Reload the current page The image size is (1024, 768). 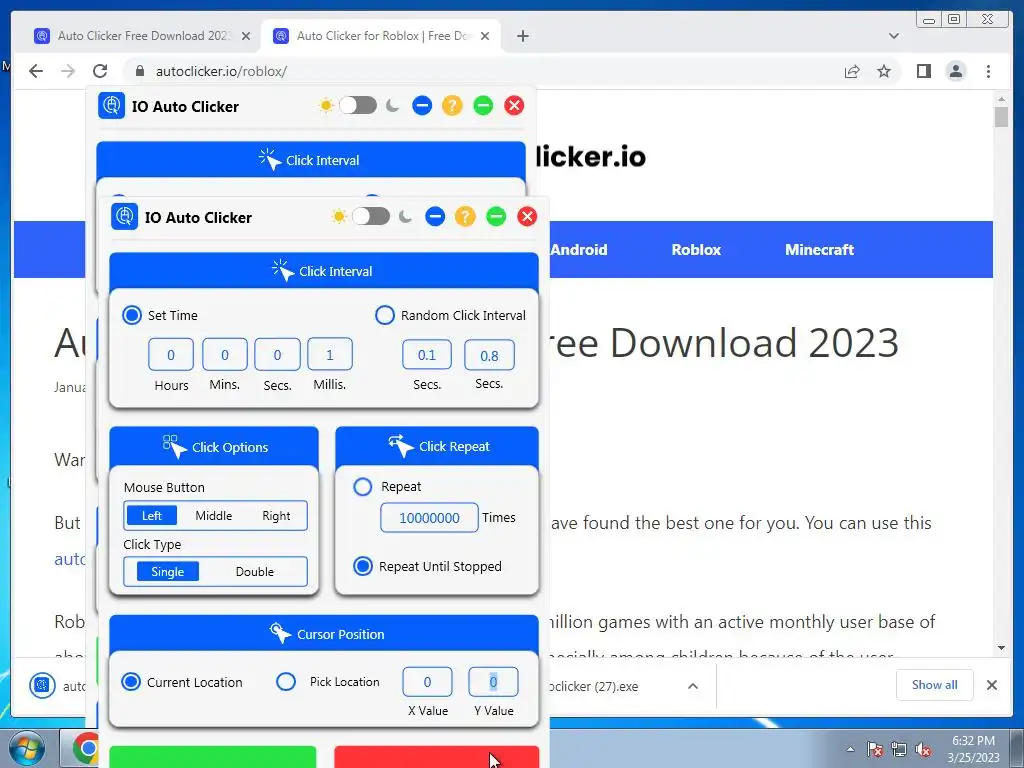100,71
